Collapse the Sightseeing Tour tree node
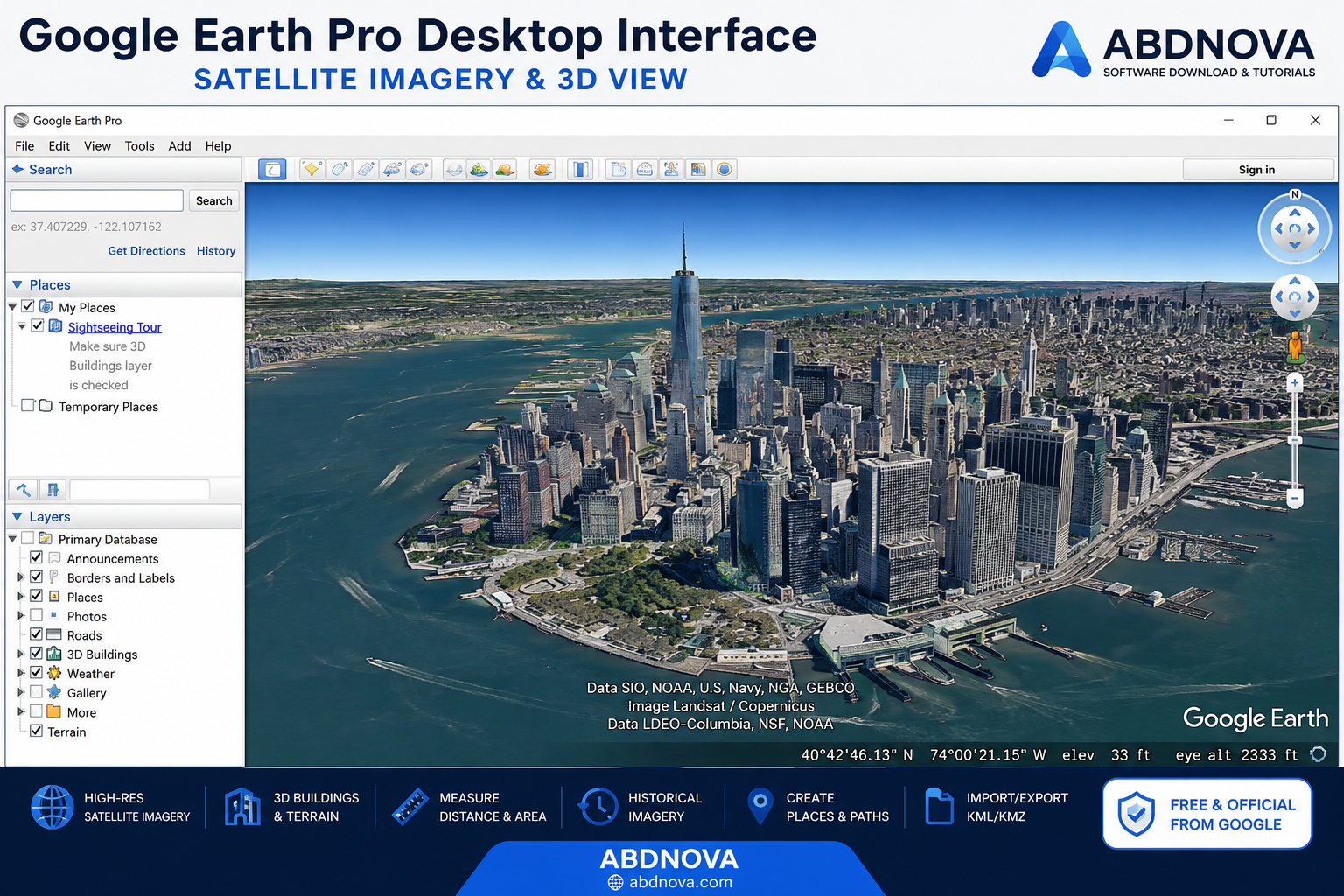Screen dimensions: 1344x896 pos(22,326)
